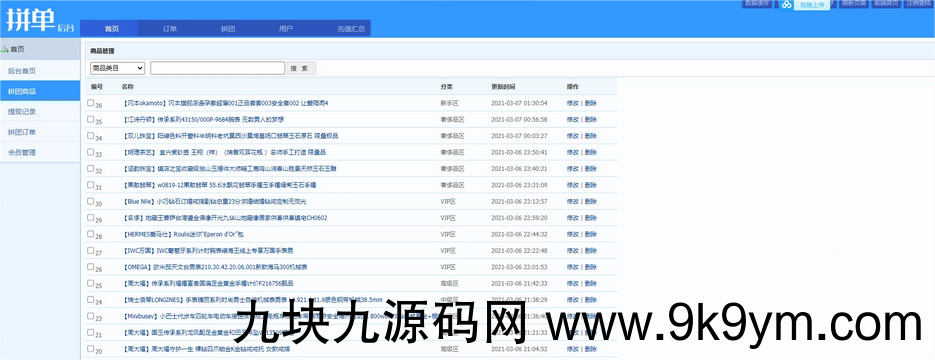Focus the product search text field
Image resolution: width=935 pixels, height=360 pixels.
tap(218, 69)
